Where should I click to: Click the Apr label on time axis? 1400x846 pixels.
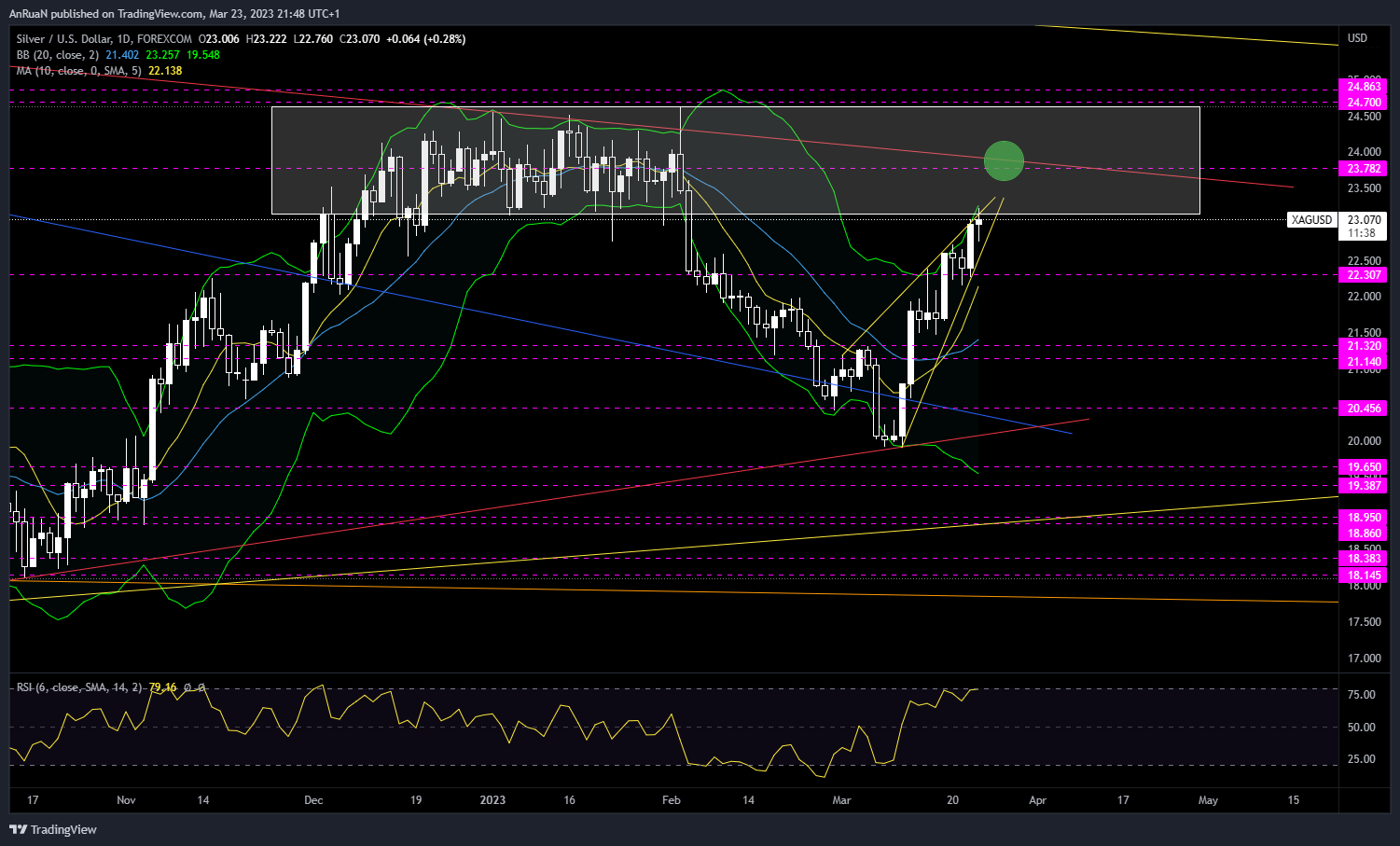(x=1037, y=800)
